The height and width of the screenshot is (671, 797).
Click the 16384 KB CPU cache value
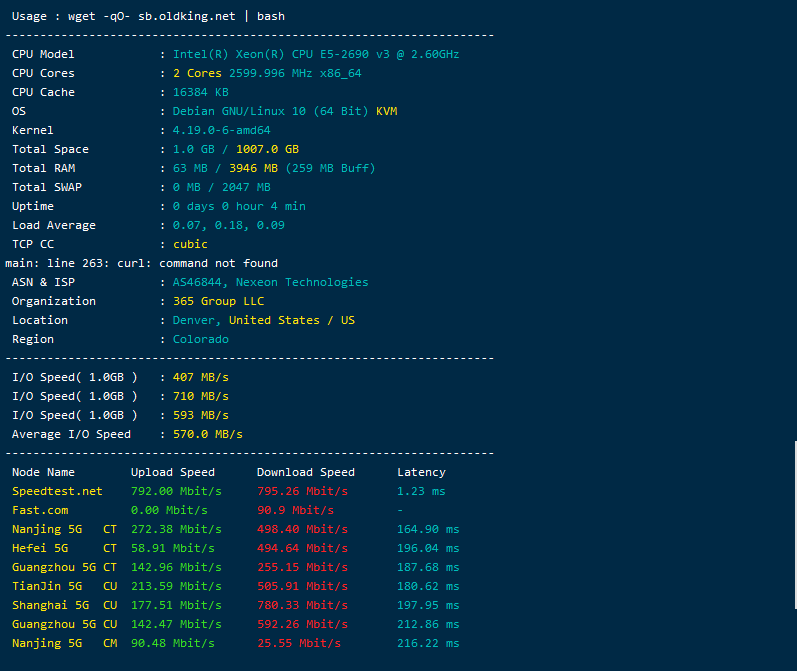[201, 92]
